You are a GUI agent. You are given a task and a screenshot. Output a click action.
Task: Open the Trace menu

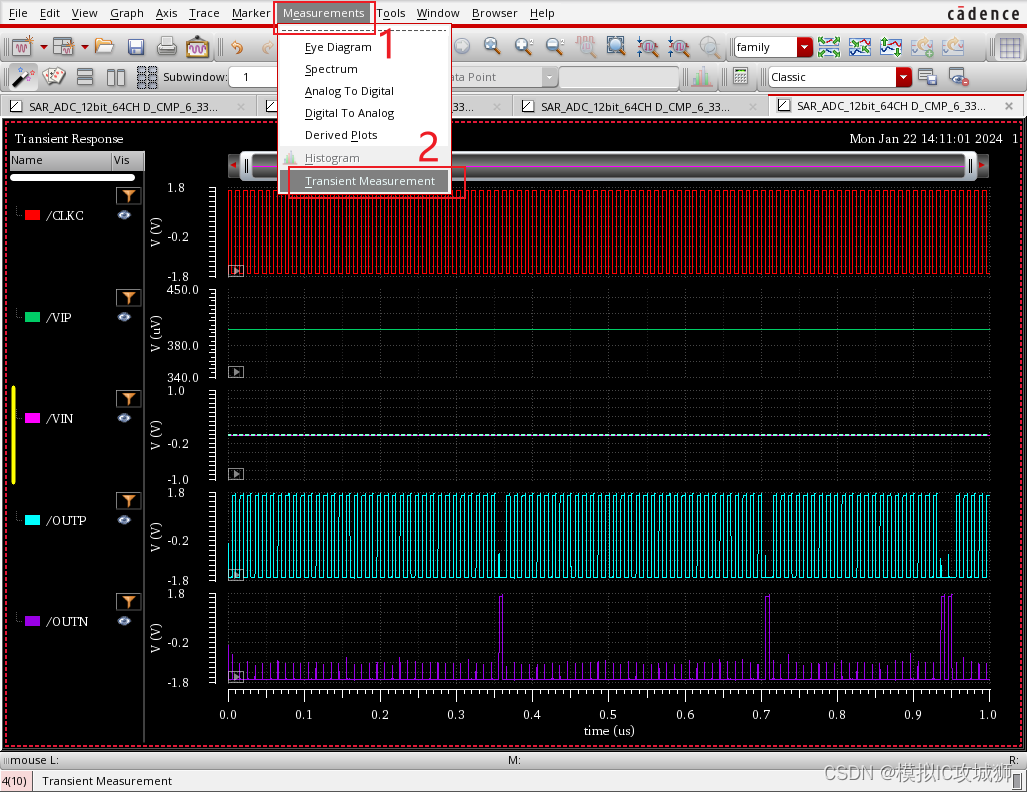(x=204, y=13)
